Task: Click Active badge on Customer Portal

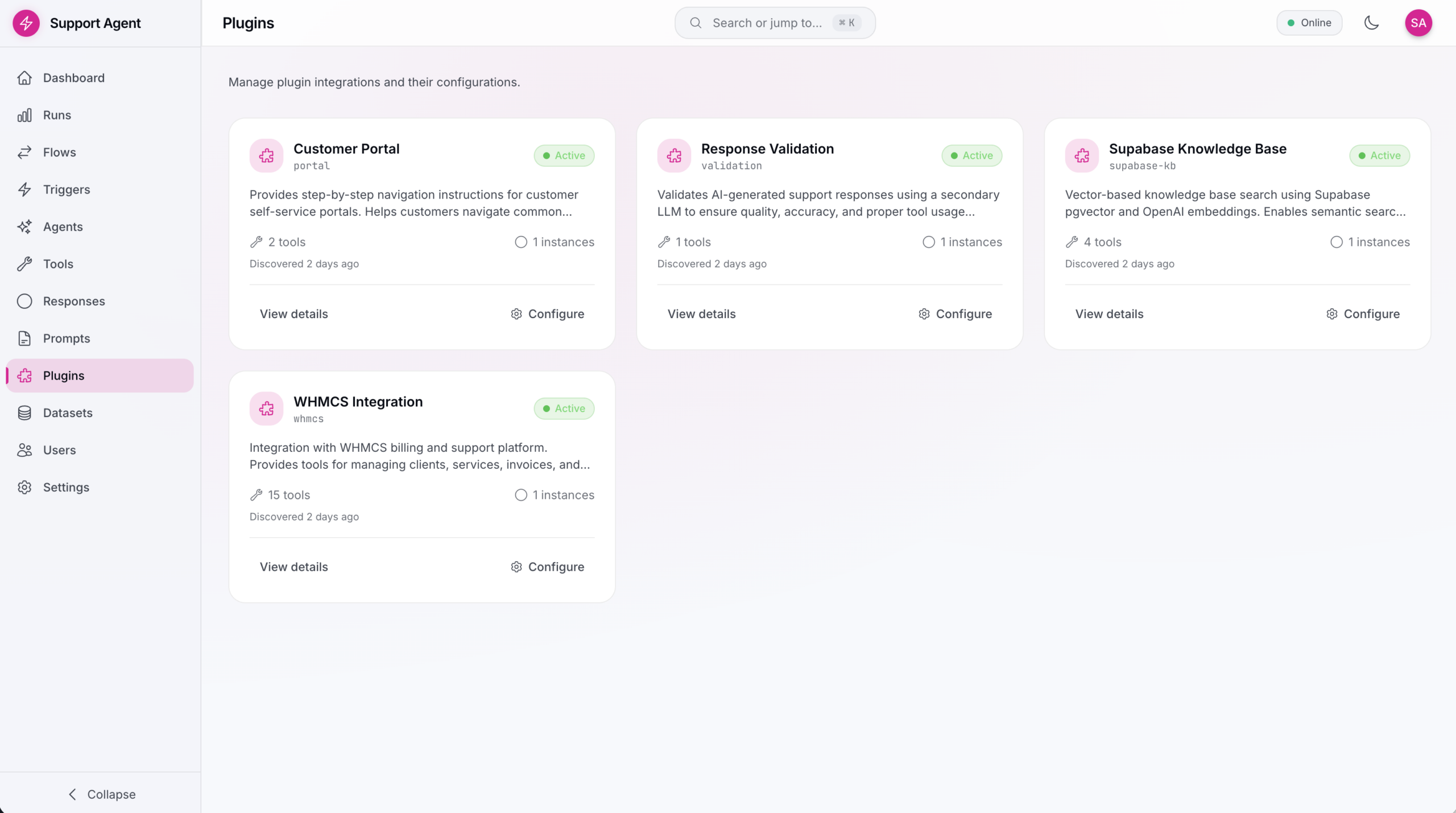Action: click(x=564, y=155)
